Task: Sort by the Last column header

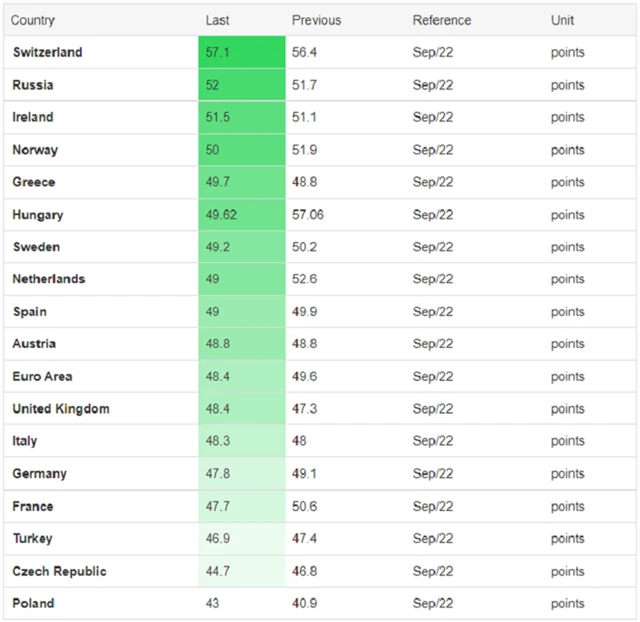Action: pos(217,20)
